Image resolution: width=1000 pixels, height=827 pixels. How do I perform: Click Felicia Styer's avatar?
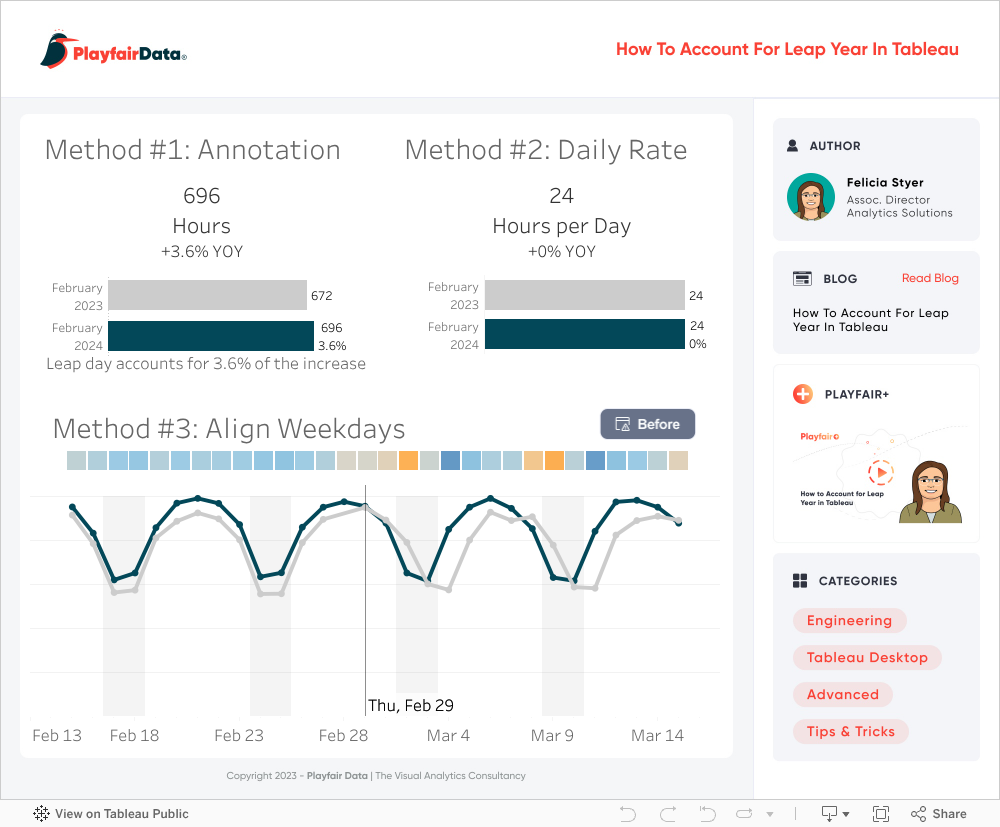point(811,197)
